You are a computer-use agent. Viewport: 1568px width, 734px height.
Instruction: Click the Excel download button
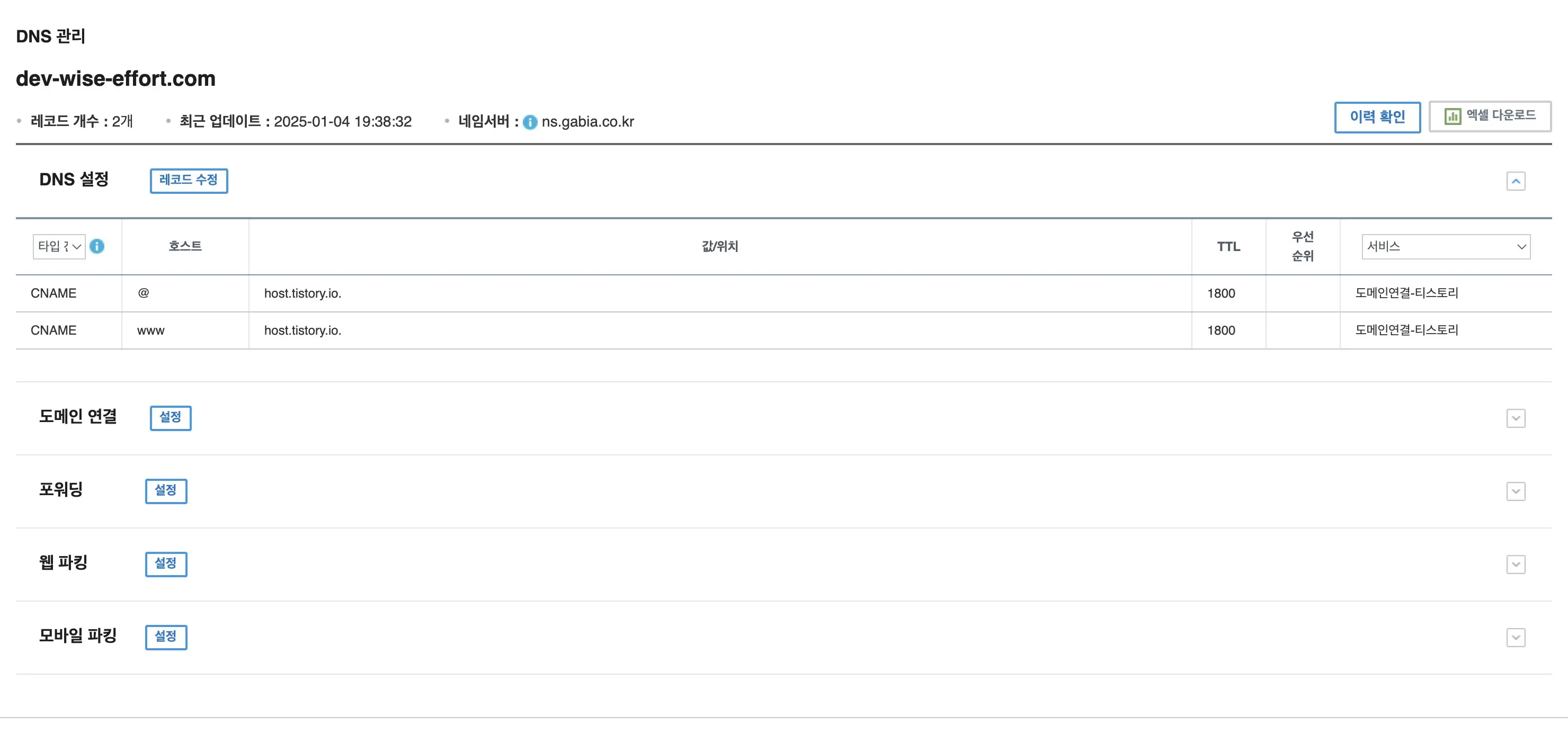tap(1490, 117)
